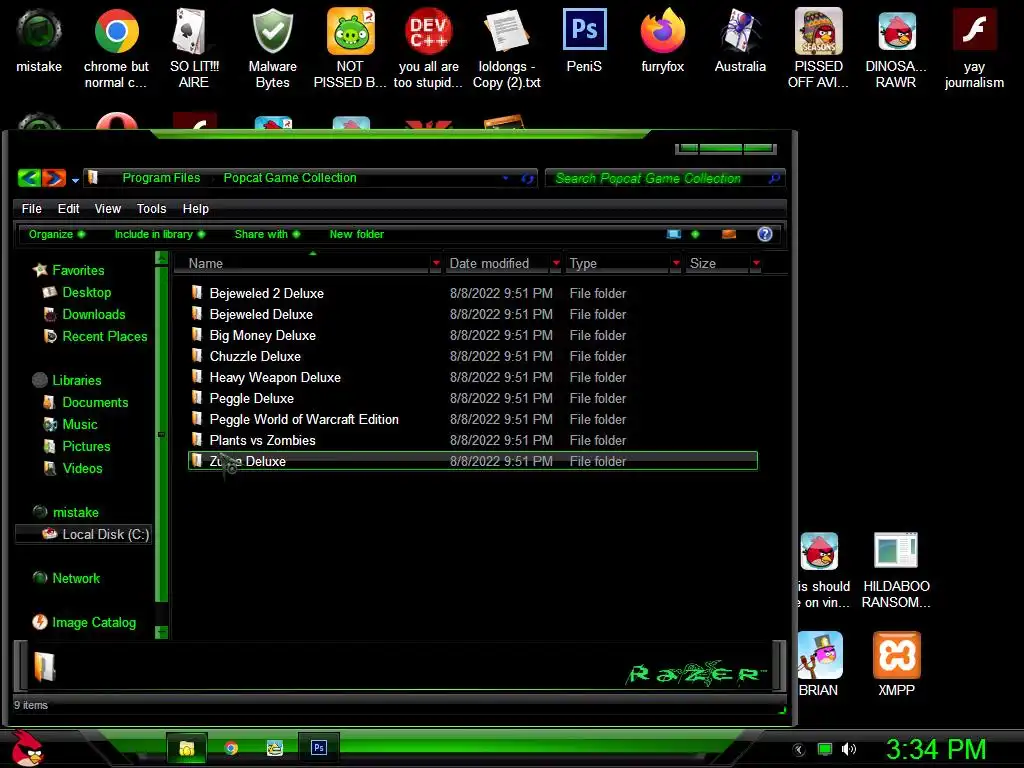Open Share with dropdown
This screenshot has width=1024, height=768.
pos(267,234)
